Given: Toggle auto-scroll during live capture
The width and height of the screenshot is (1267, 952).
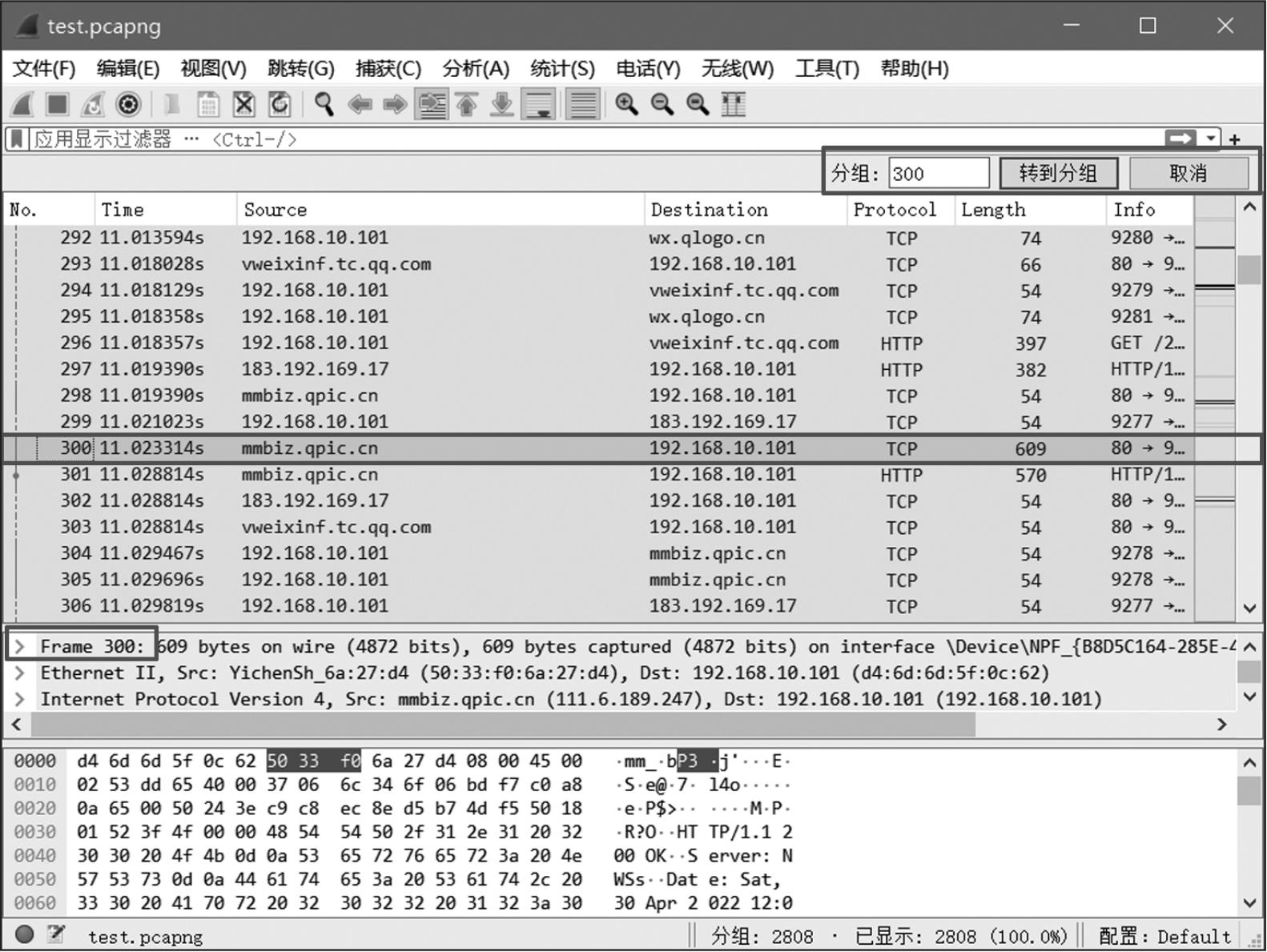Looking at the screenshot, I should 538,105.
